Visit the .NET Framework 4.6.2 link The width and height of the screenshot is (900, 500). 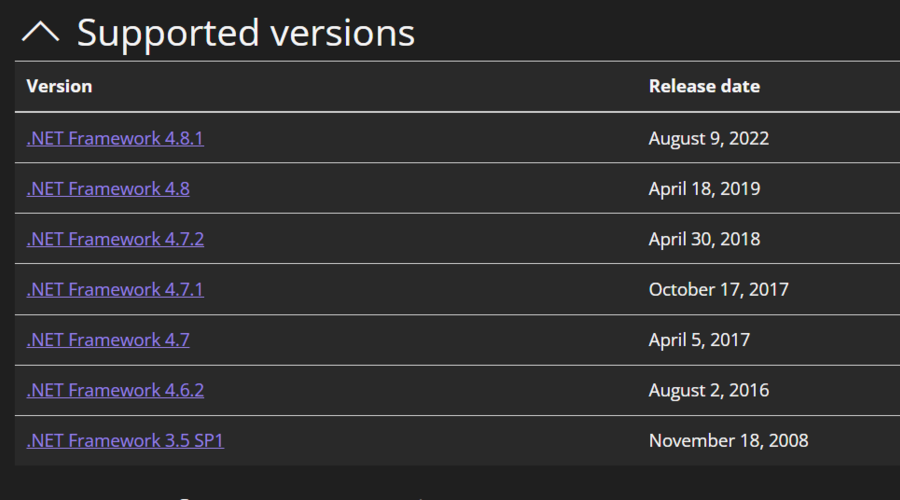pyautogui.click(x=115, y=390)
